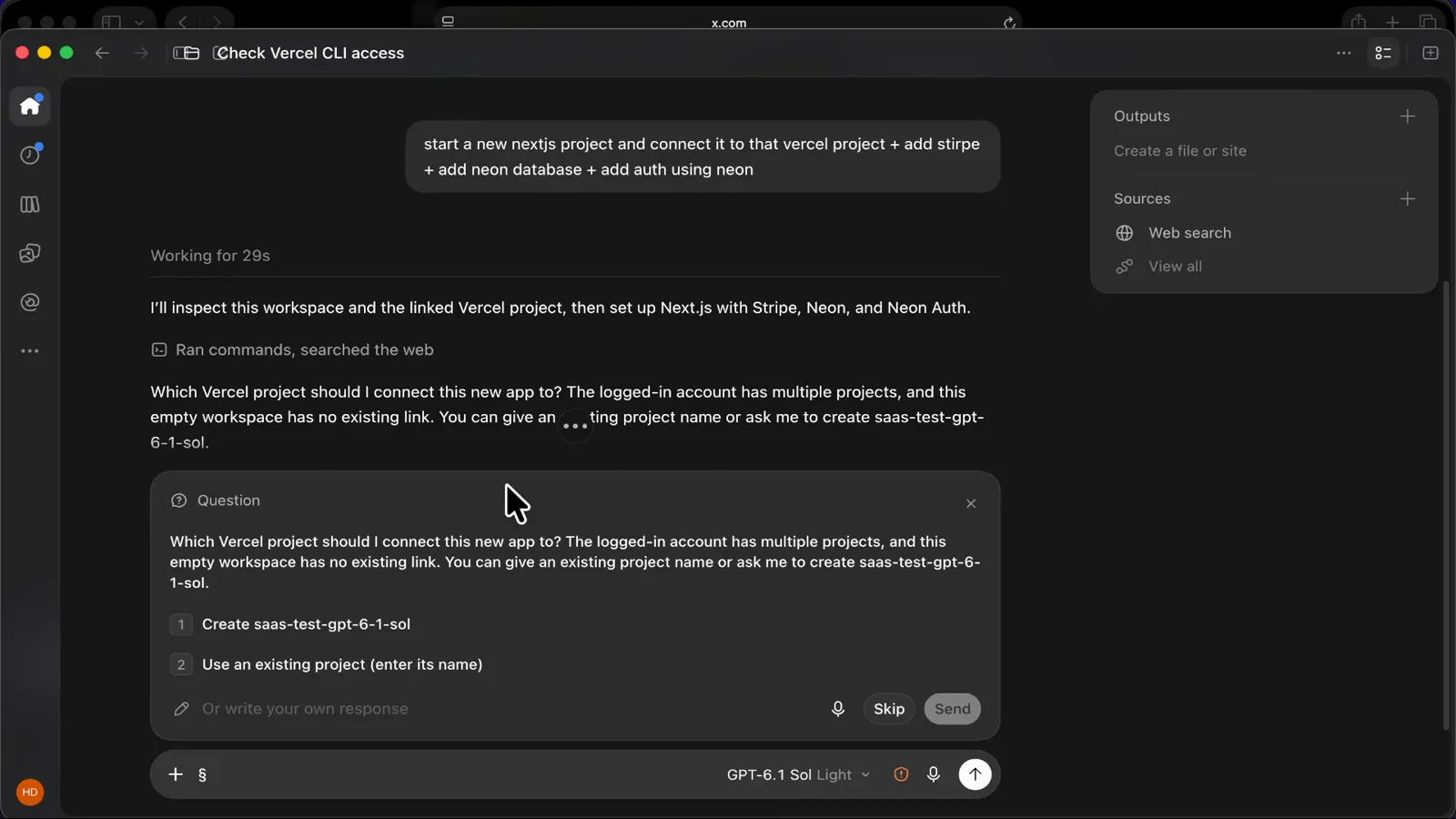Screen dimensions: 1456x819
Task: Open the circular at-sign icon in sidebar
Action: click(x=30, y=302)
